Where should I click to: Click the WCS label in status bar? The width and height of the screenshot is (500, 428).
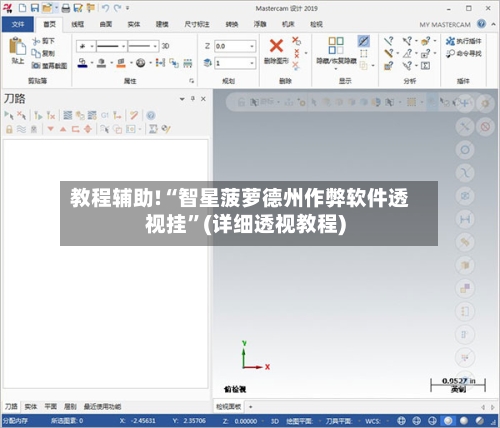(373, 421)
